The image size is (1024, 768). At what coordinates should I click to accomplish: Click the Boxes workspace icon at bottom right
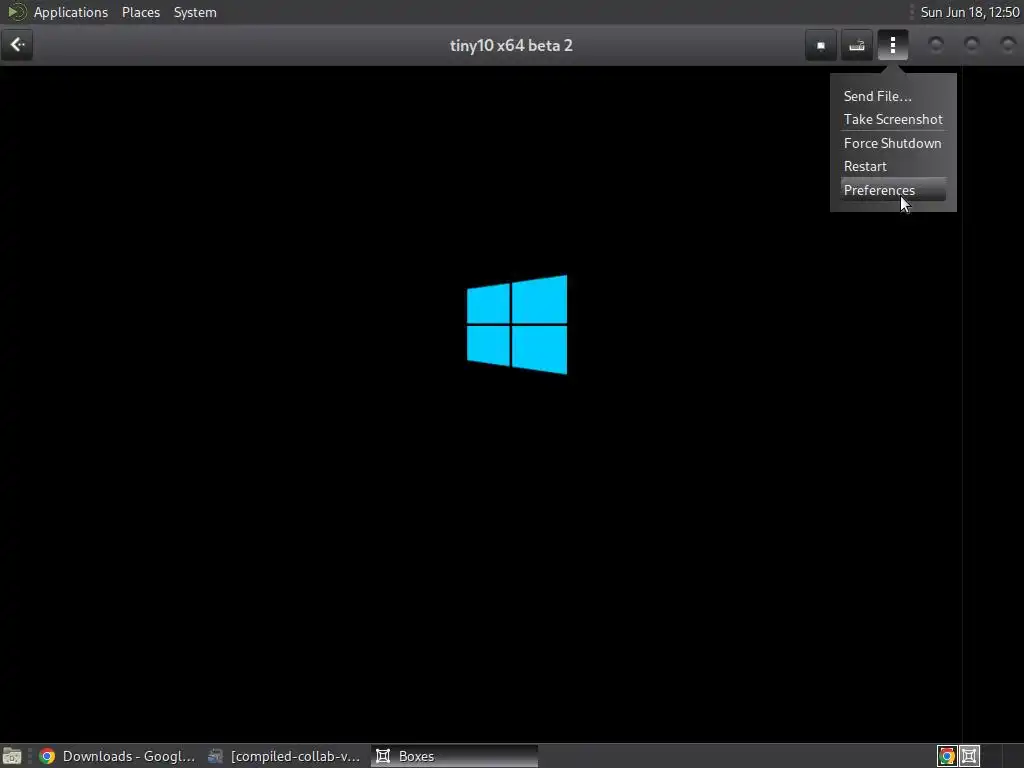coord(969,756)
